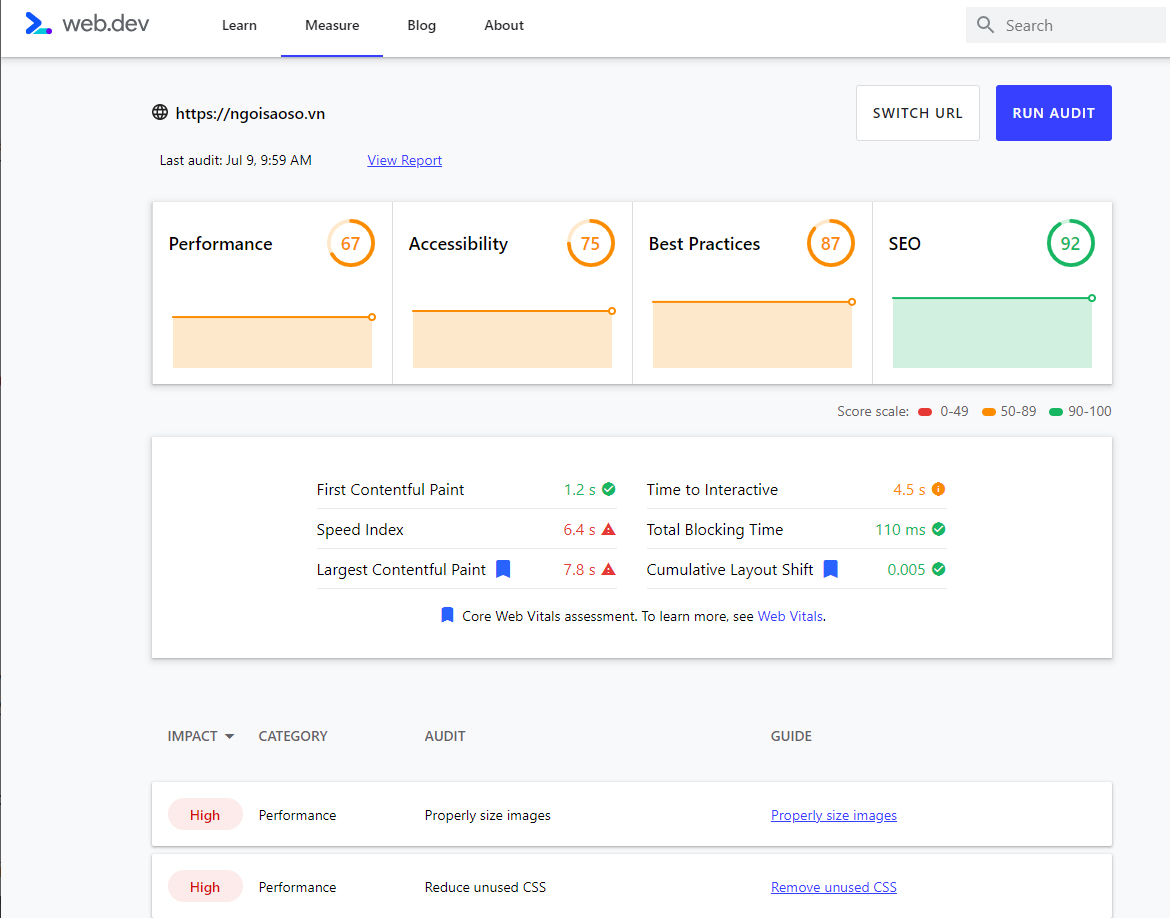The height and width of the screenshot is (918, 1170).
Task: Switch to the Measure tab
Action: coord(331,25)
